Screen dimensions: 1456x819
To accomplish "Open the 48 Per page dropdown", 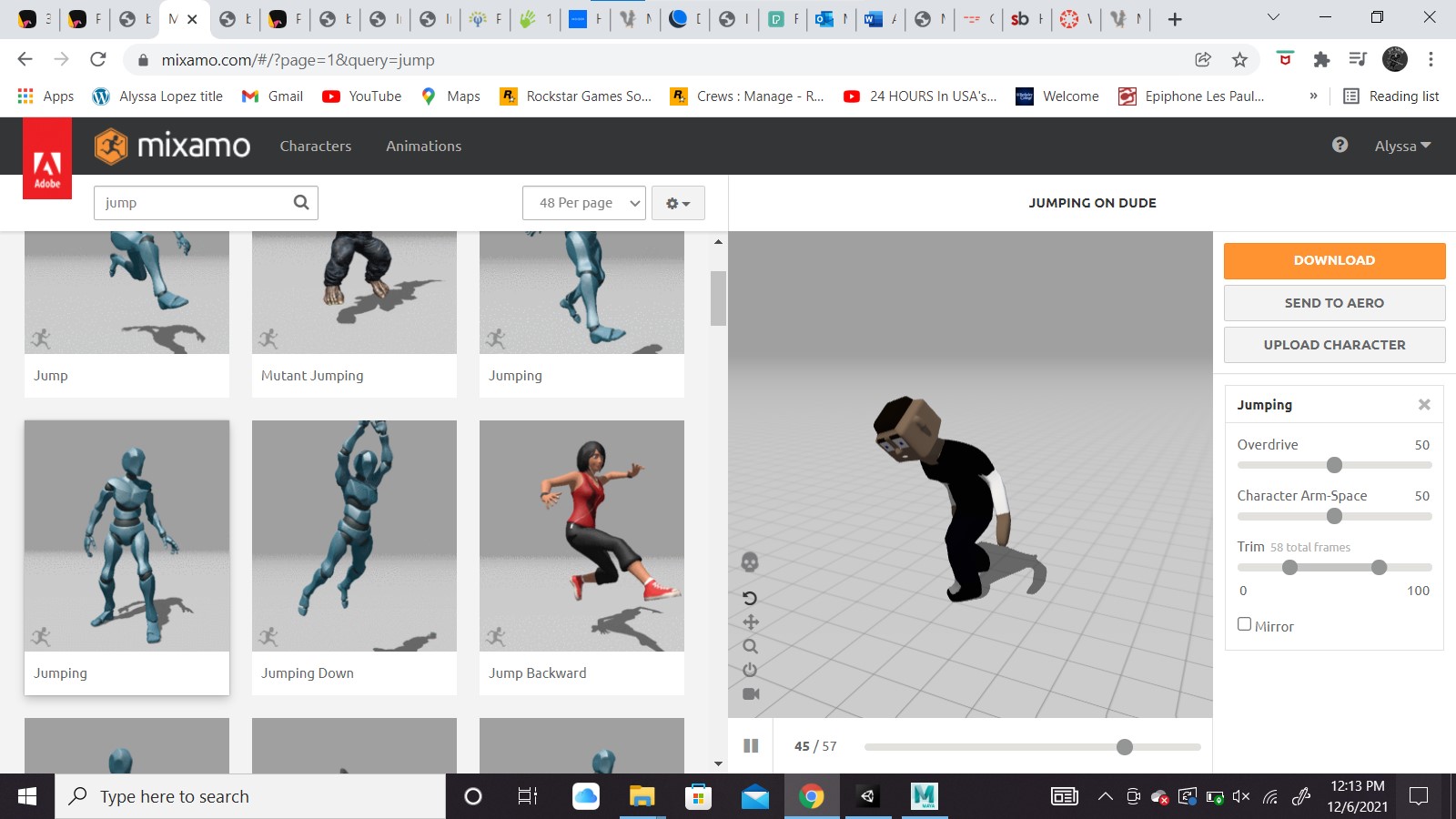I will (584, 203).
